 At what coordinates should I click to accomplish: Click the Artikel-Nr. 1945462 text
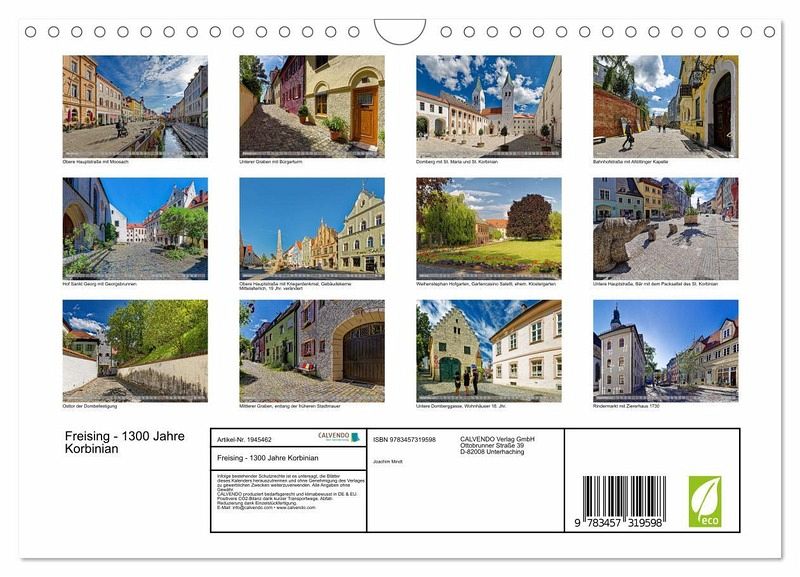(245, 439)
